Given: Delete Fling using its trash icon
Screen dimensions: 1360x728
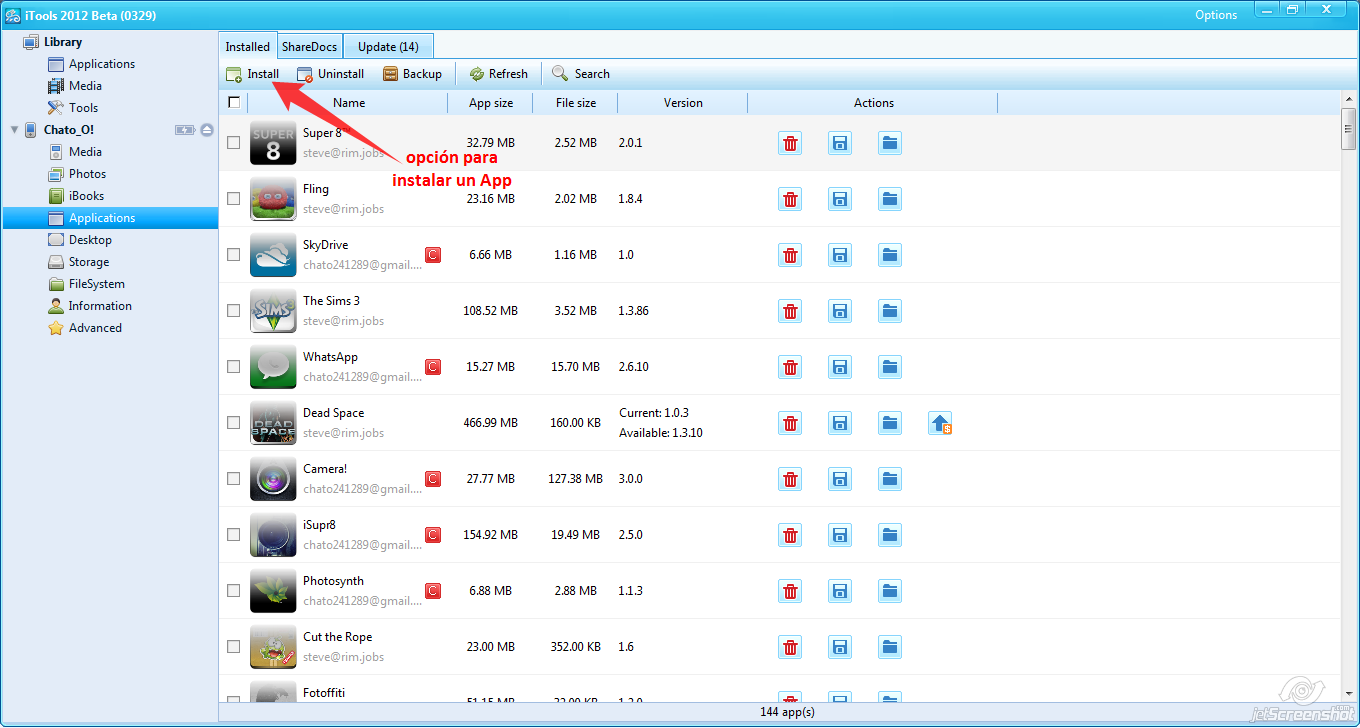Looking at the screenshot, I should coord(790,199).
